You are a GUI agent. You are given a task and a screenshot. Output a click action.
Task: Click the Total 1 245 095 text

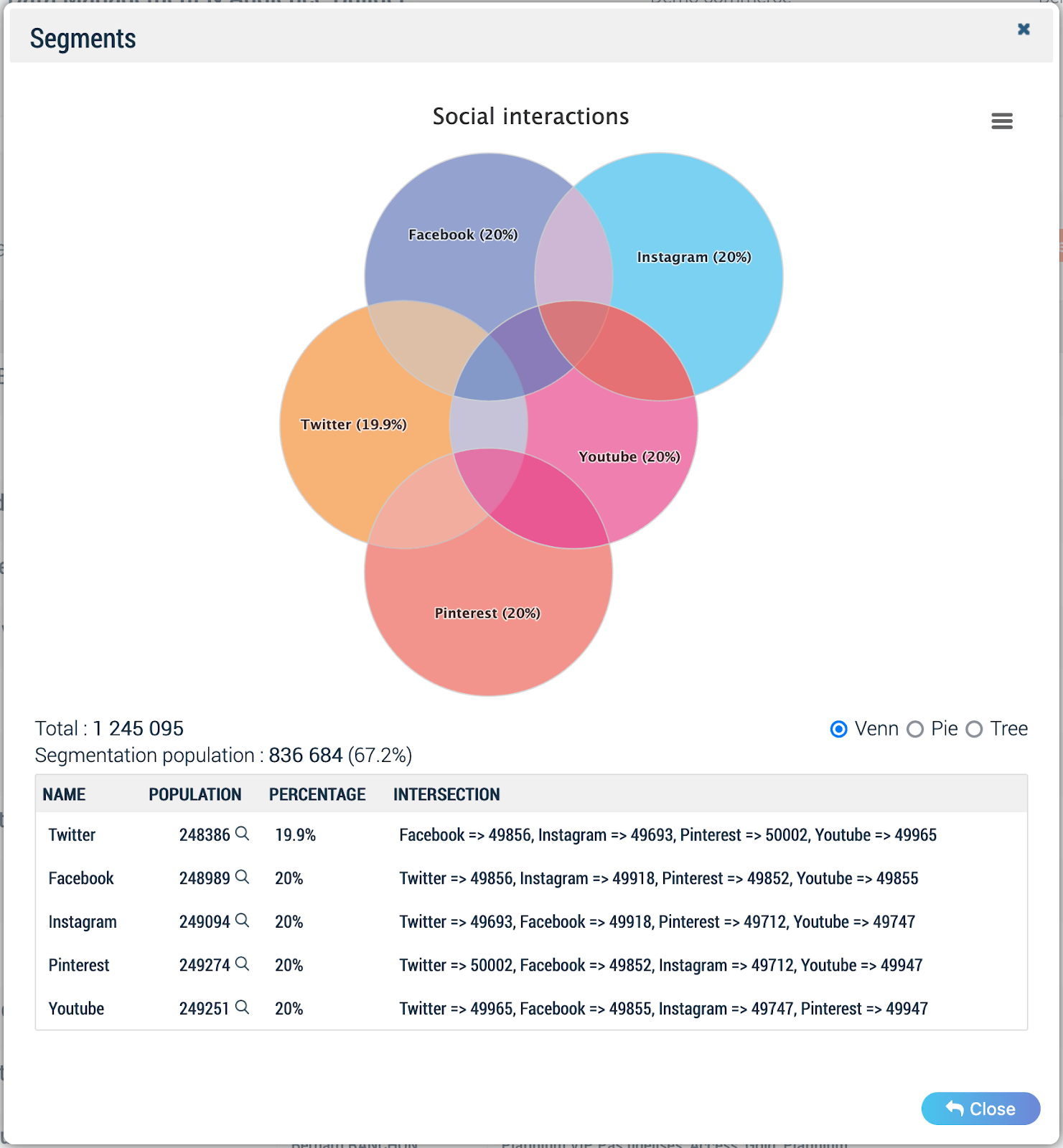[109, 729]
